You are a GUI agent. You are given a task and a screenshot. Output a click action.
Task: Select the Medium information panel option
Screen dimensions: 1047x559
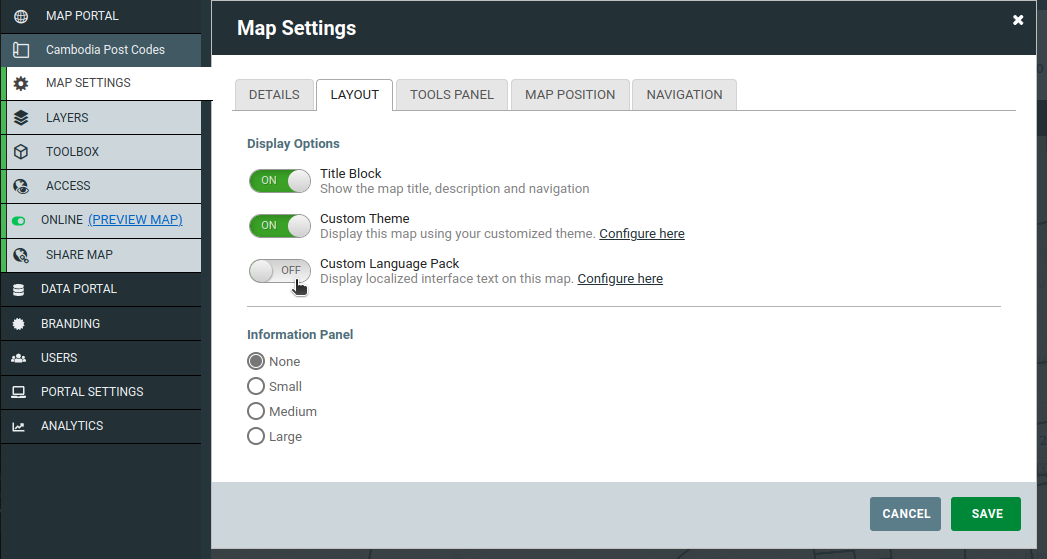[256, 411]
